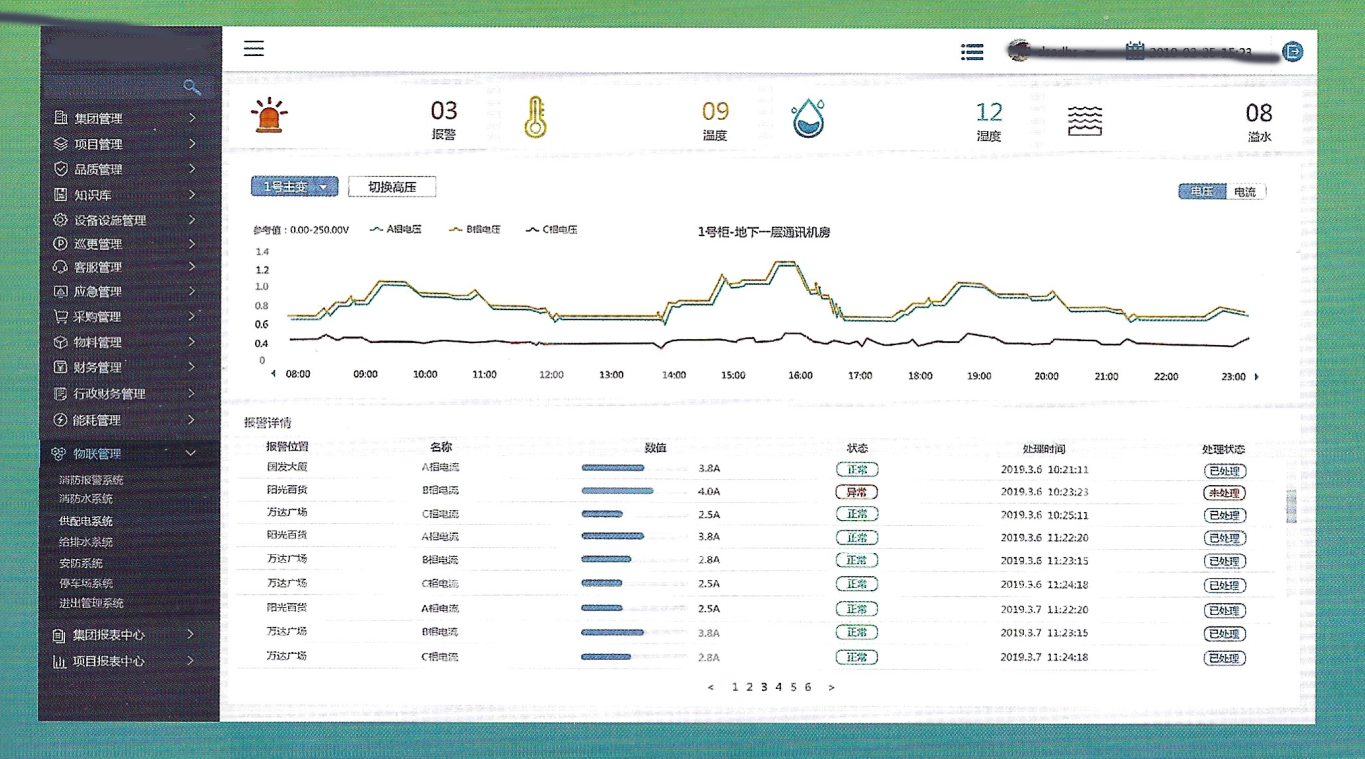Click chart timeline left scroll arrow
The image size is (1365, 759).
(x=273, y=374)
